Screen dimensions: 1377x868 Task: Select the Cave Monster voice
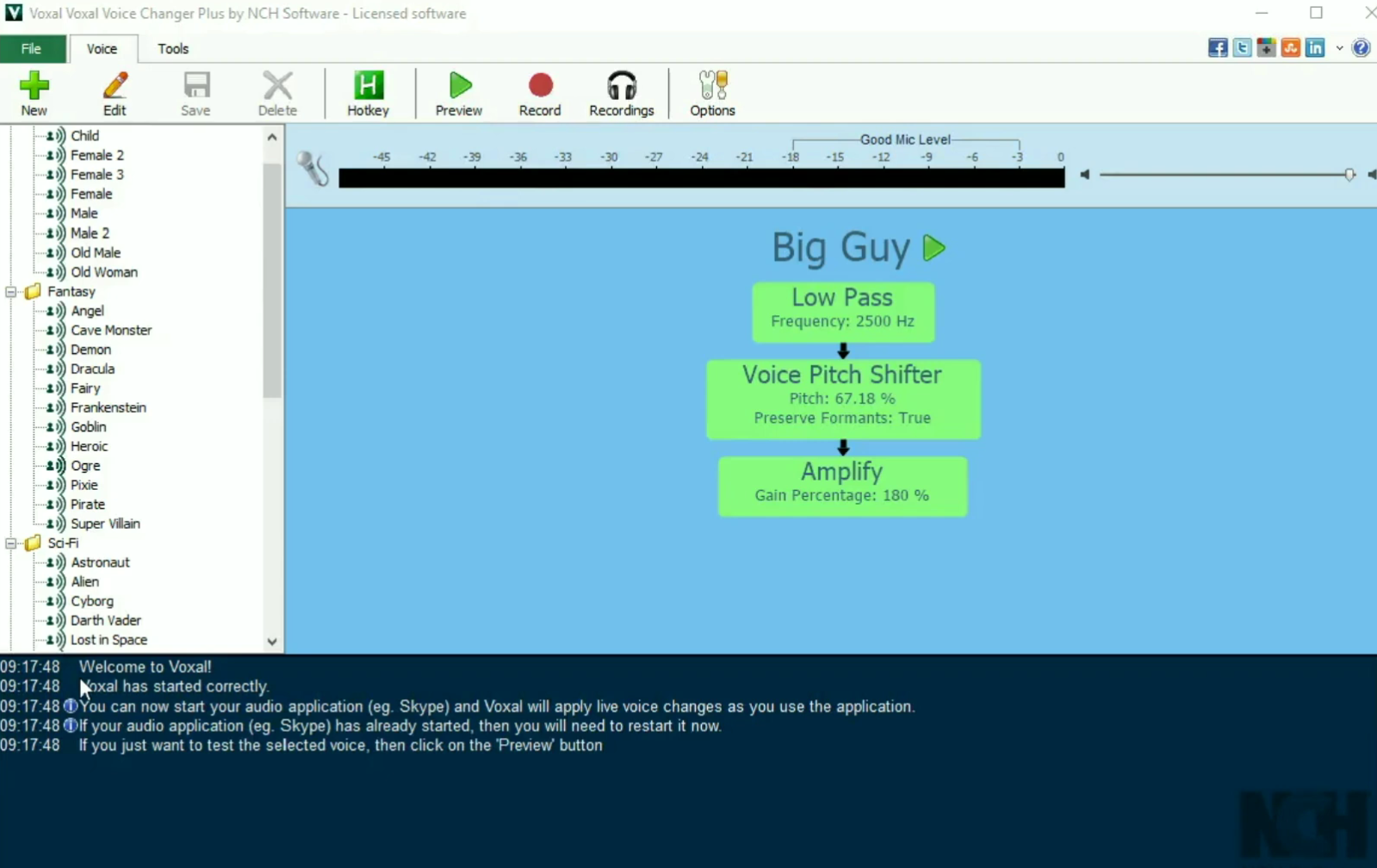click(x=111, y=331)
